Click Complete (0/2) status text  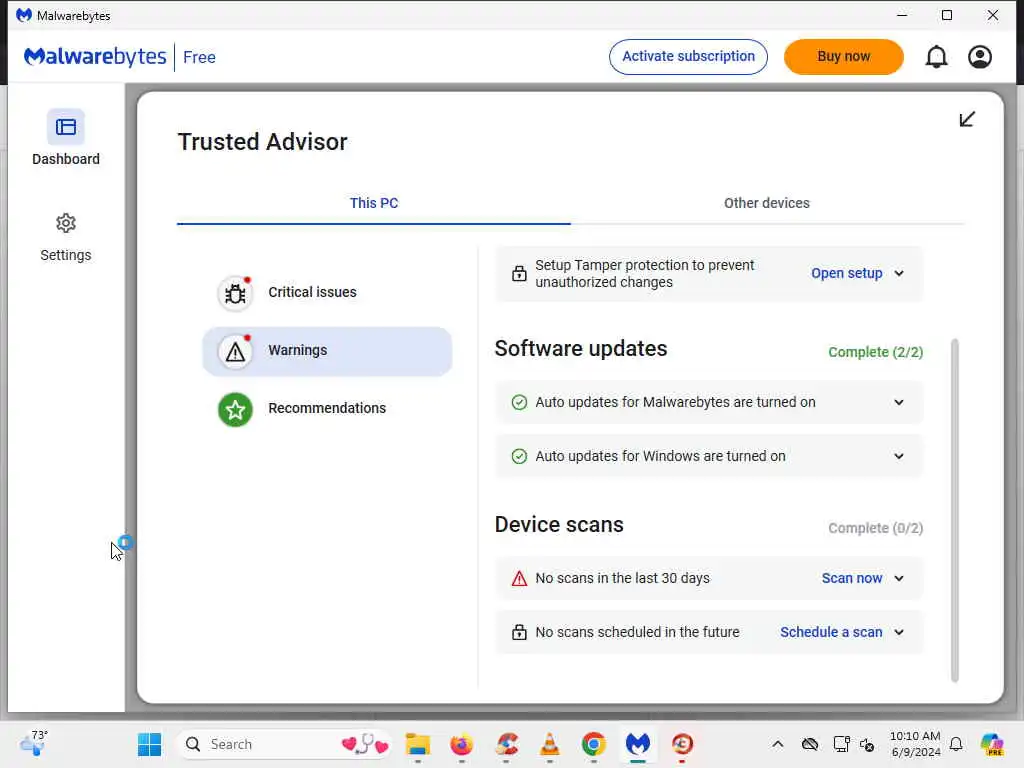pyautogui.click(x=875, y=528)
